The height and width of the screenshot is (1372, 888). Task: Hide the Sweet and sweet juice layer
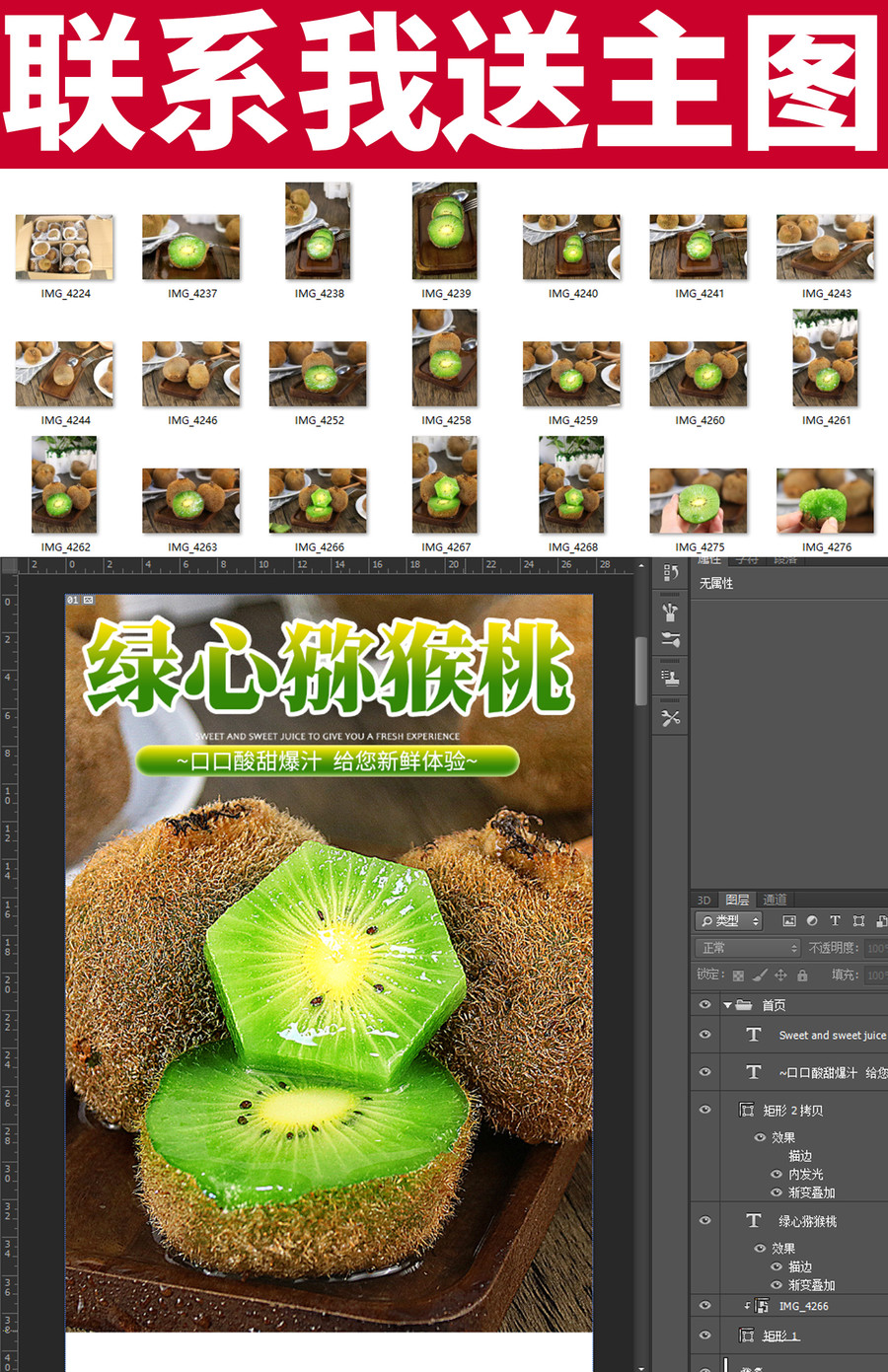(x=704, y=1035)
